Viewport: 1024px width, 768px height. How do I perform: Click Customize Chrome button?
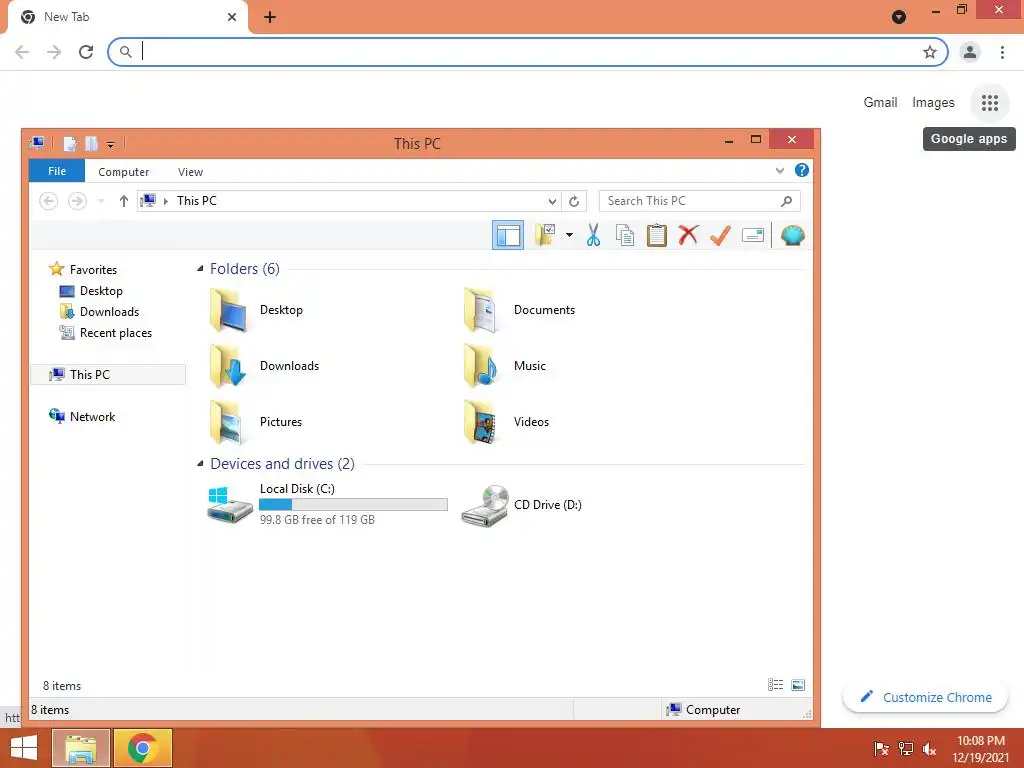point(925,697)
